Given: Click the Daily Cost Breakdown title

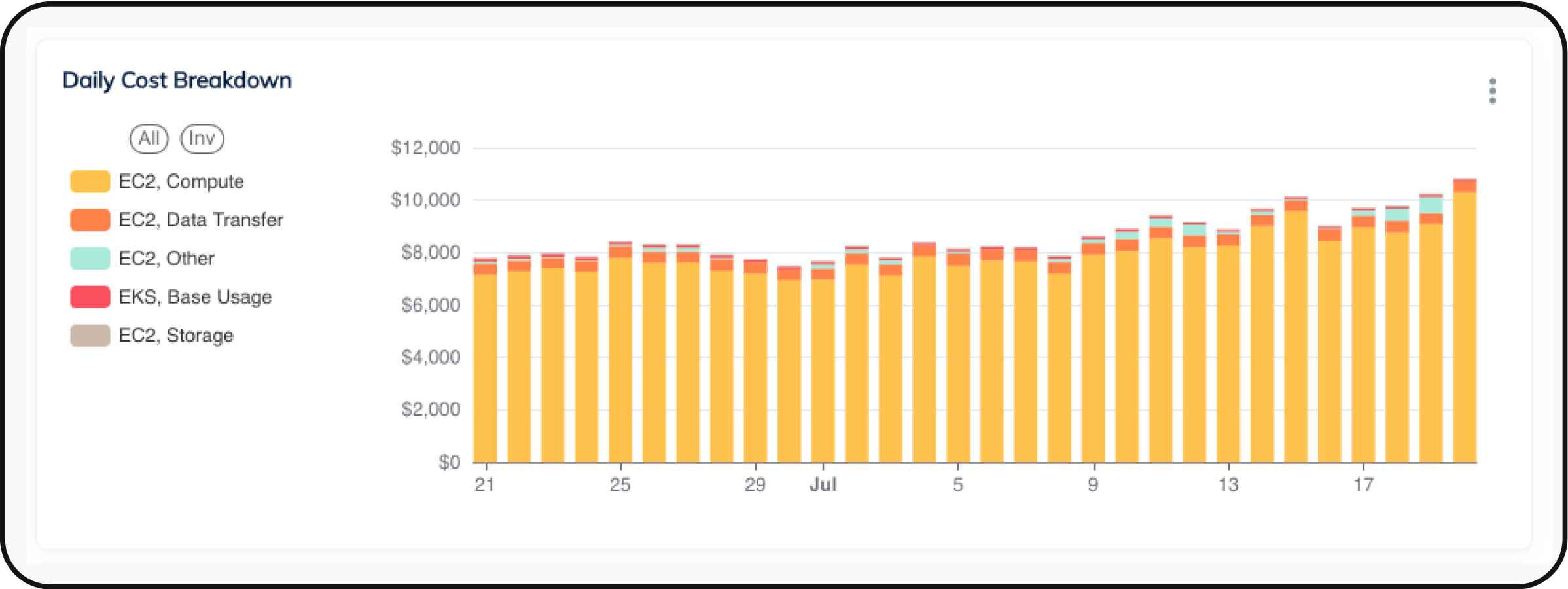Looking at the screenshot, I should tap(177, 80).
